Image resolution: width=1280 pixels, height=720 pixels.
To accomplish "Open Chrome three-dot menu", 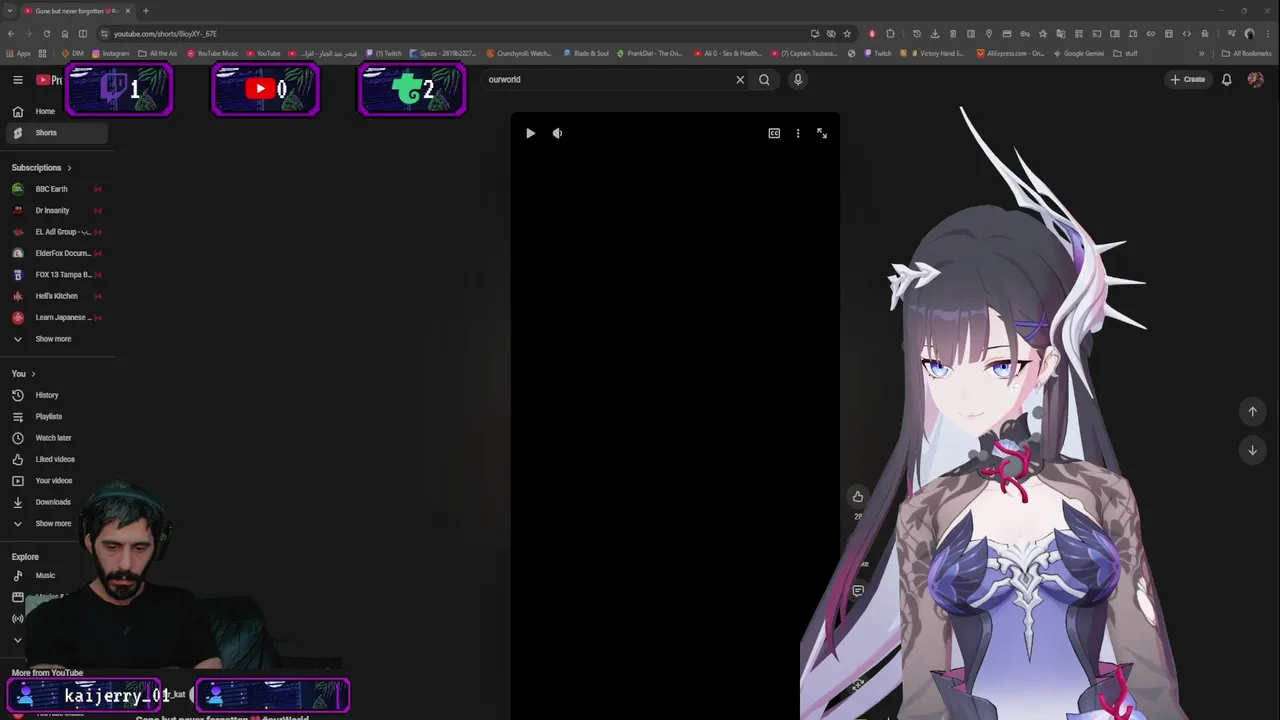I will point(1268,33).
